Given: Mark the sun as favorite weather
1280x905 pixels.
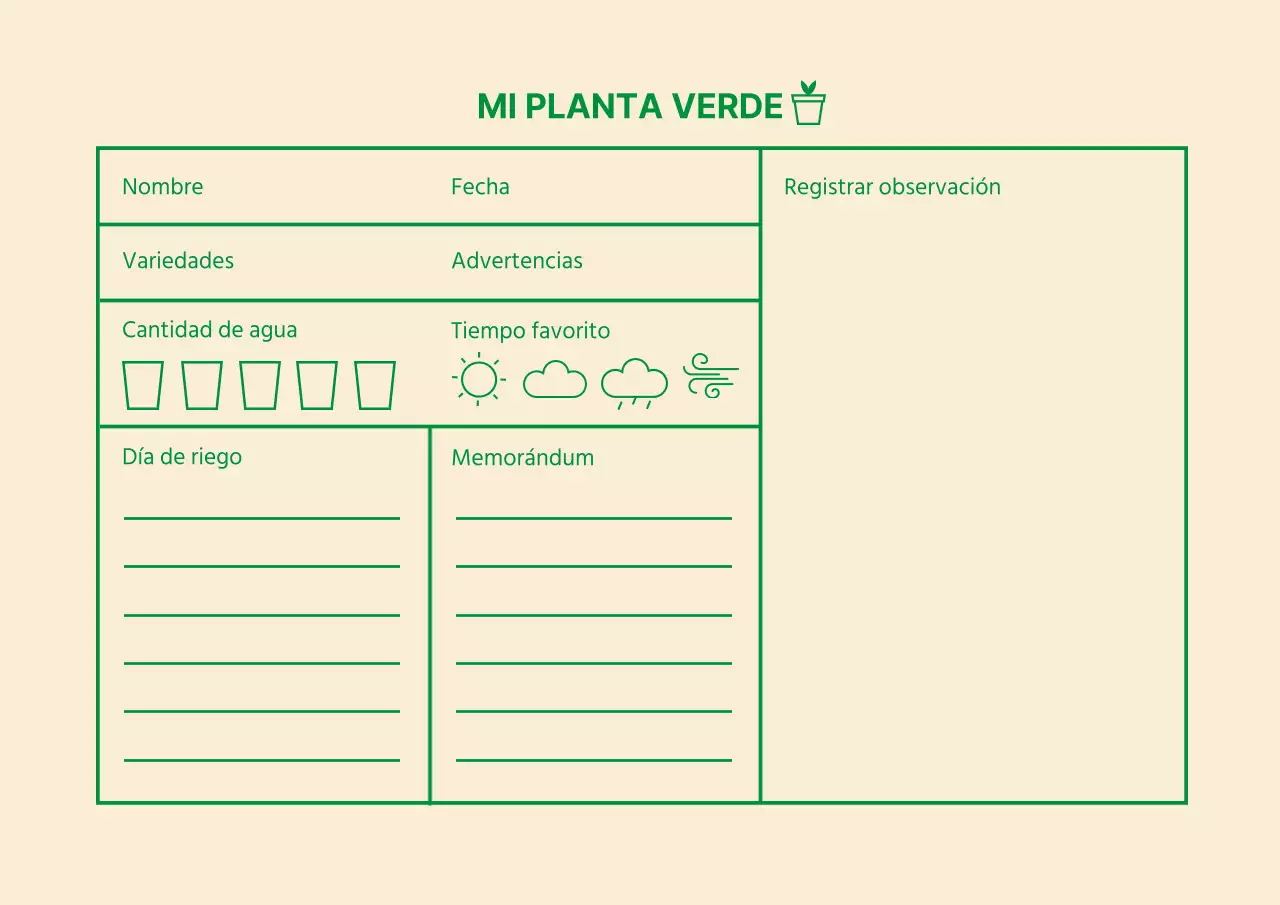Looking at the screenshot, I should coord(478,380).
